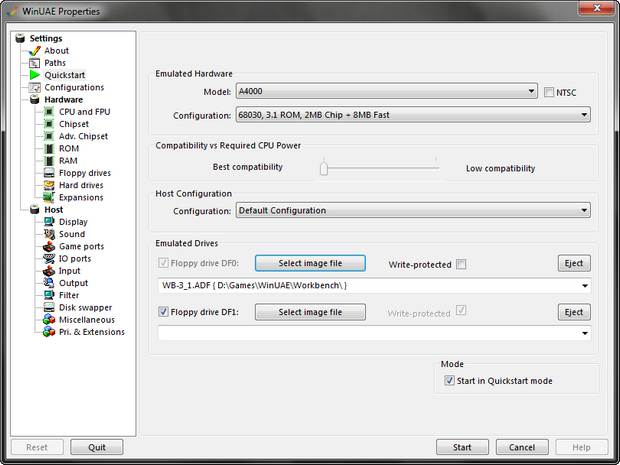620x465 pixels.
Task: Uncheck the Floppy drive DF1 checkbox
Action: pyautogui.click(x=163, y=312)
